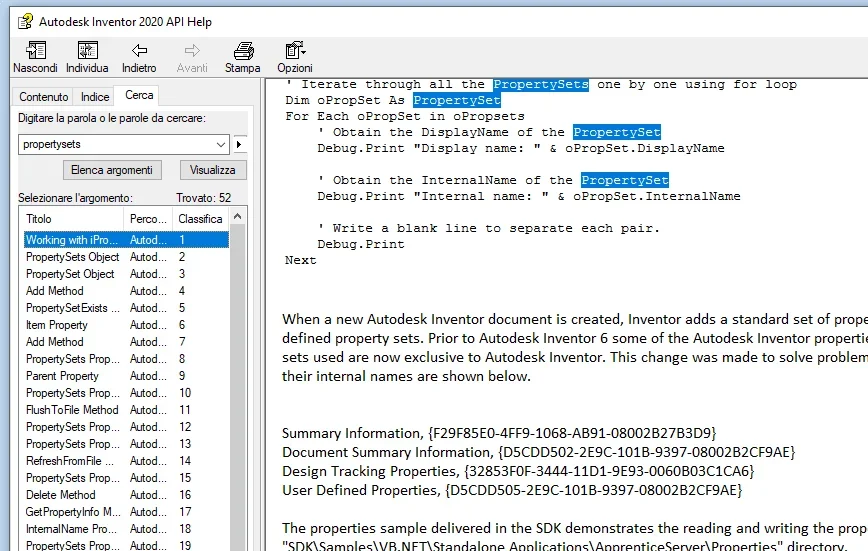
Task: Click the 'User Defined Properties' GUID line
Action: tap(512, 491)
